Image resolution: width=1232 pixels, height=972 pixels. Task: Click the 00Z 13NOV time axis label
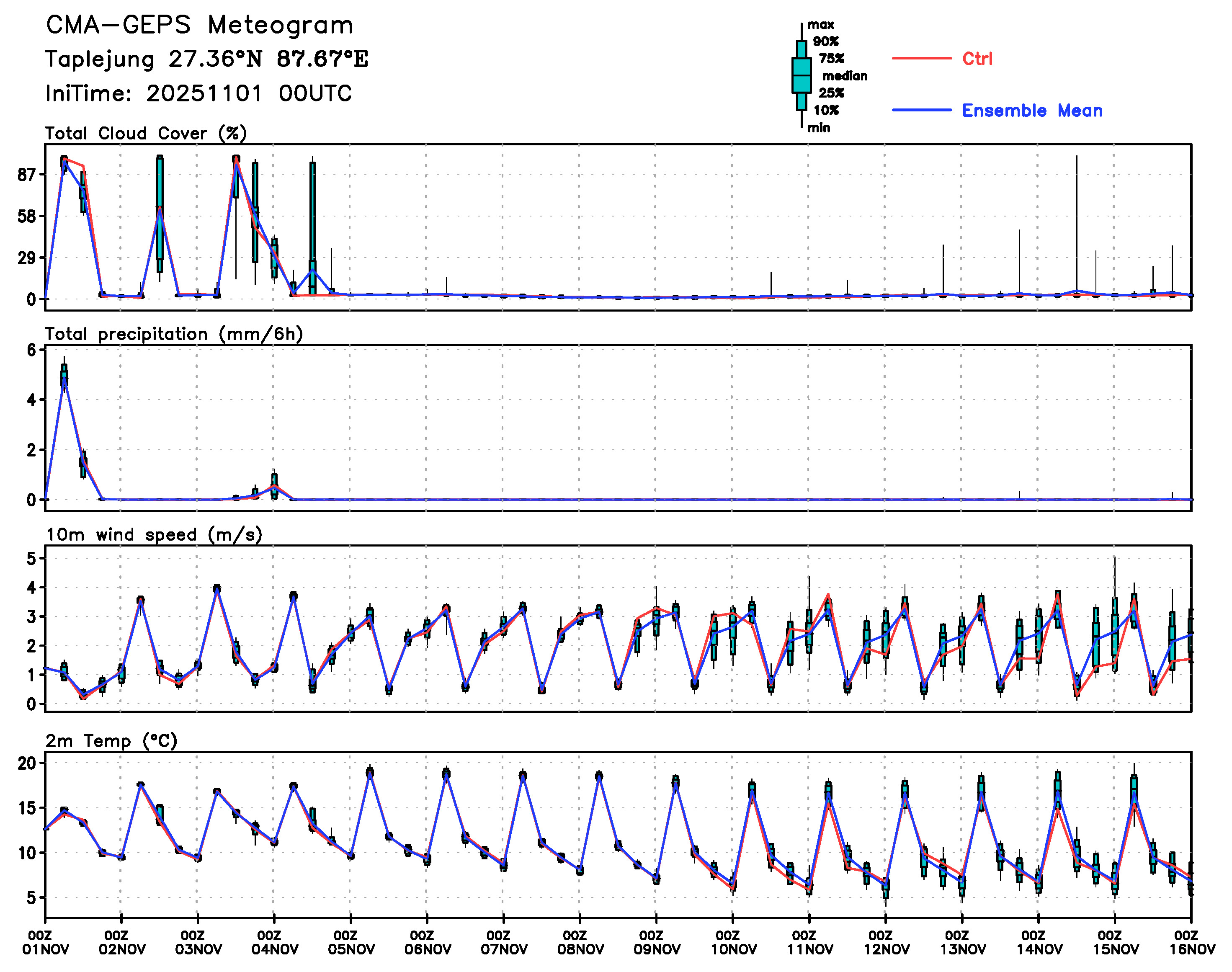coord(962,942)
